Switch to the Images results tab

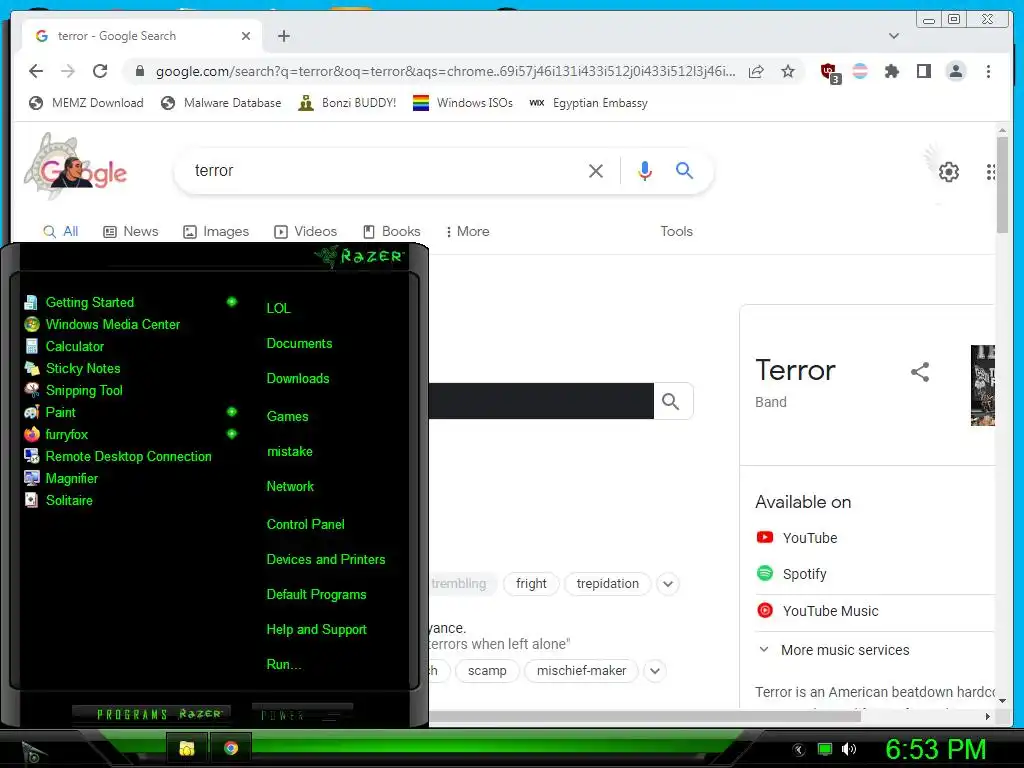pyautogui.click(x=216, y=231)
